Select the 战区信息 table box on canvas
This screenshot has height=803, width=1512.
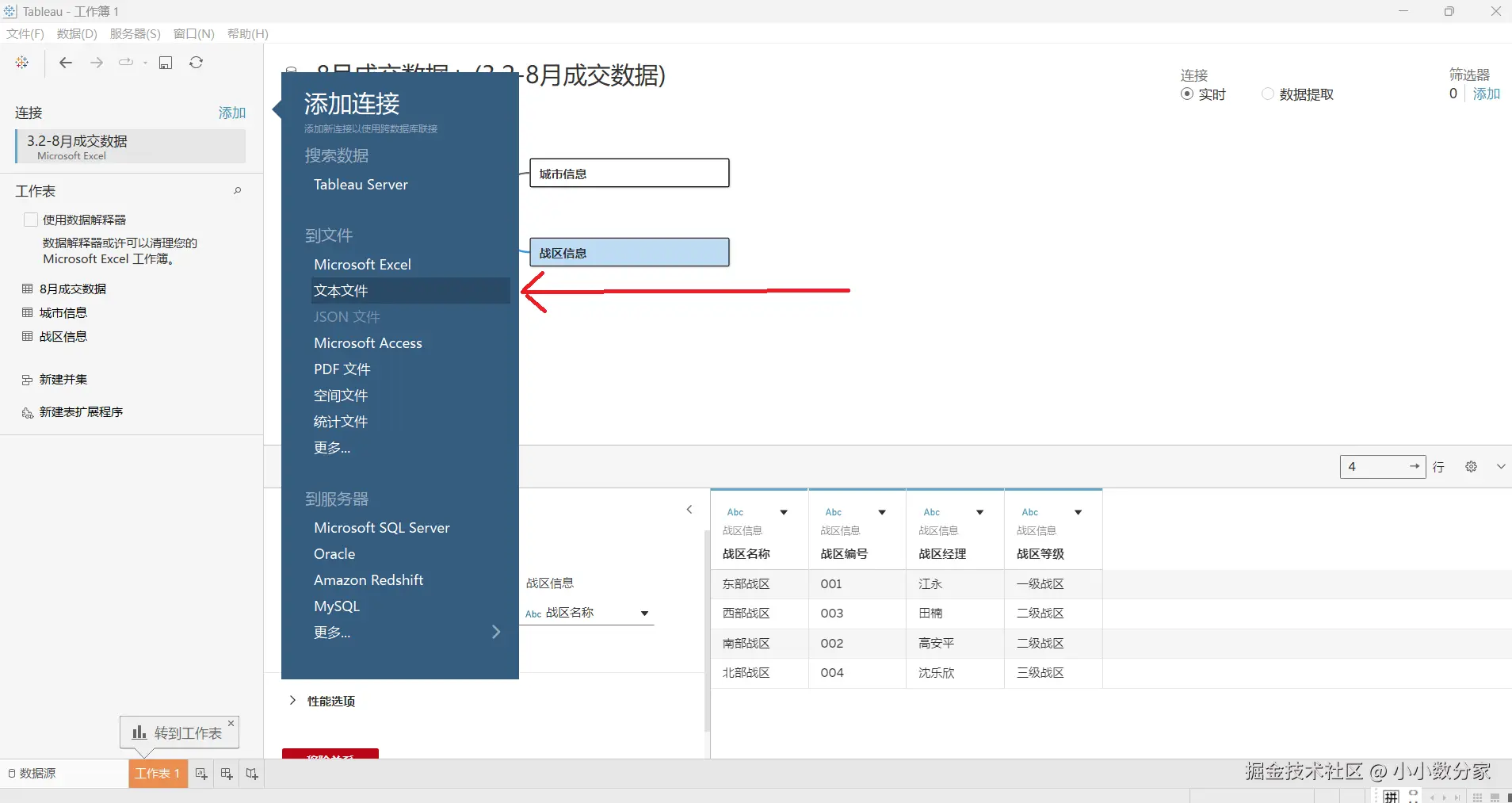click(x=629, y=253)
